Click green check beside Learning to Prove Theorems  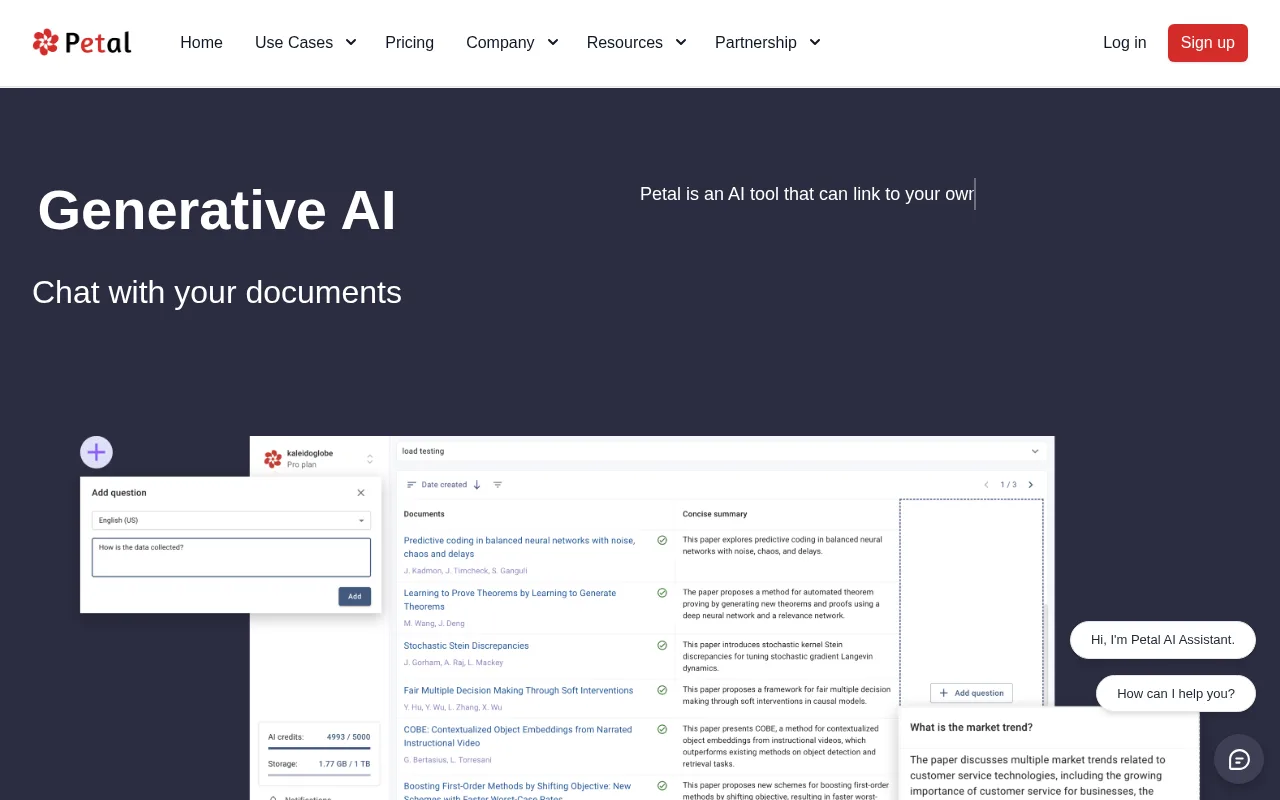(x=662, y=592)
